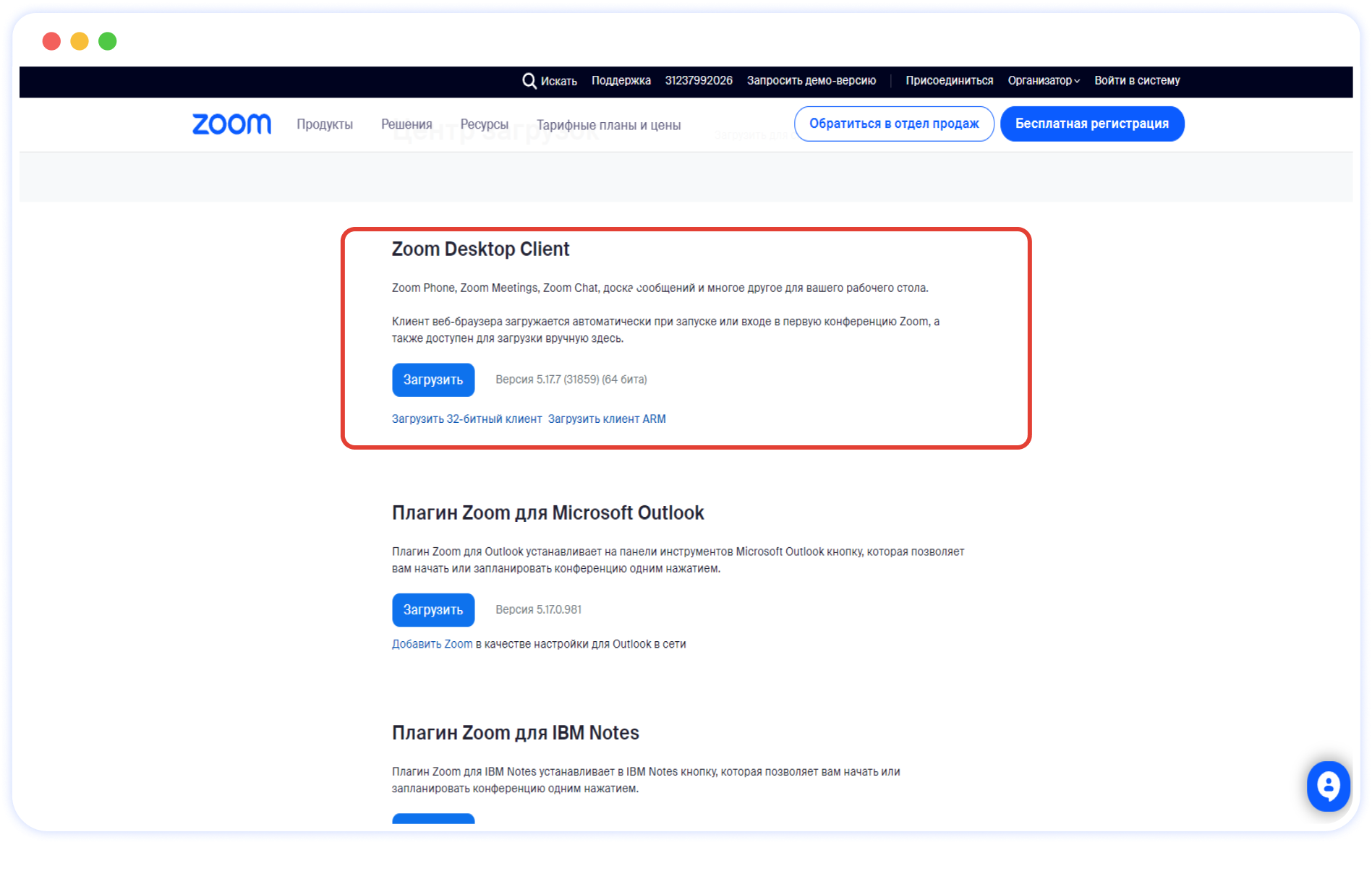Click Обратиться в отдел продаж button
The width and height of the screenshot is (1372, 892).
pos(894,124)
